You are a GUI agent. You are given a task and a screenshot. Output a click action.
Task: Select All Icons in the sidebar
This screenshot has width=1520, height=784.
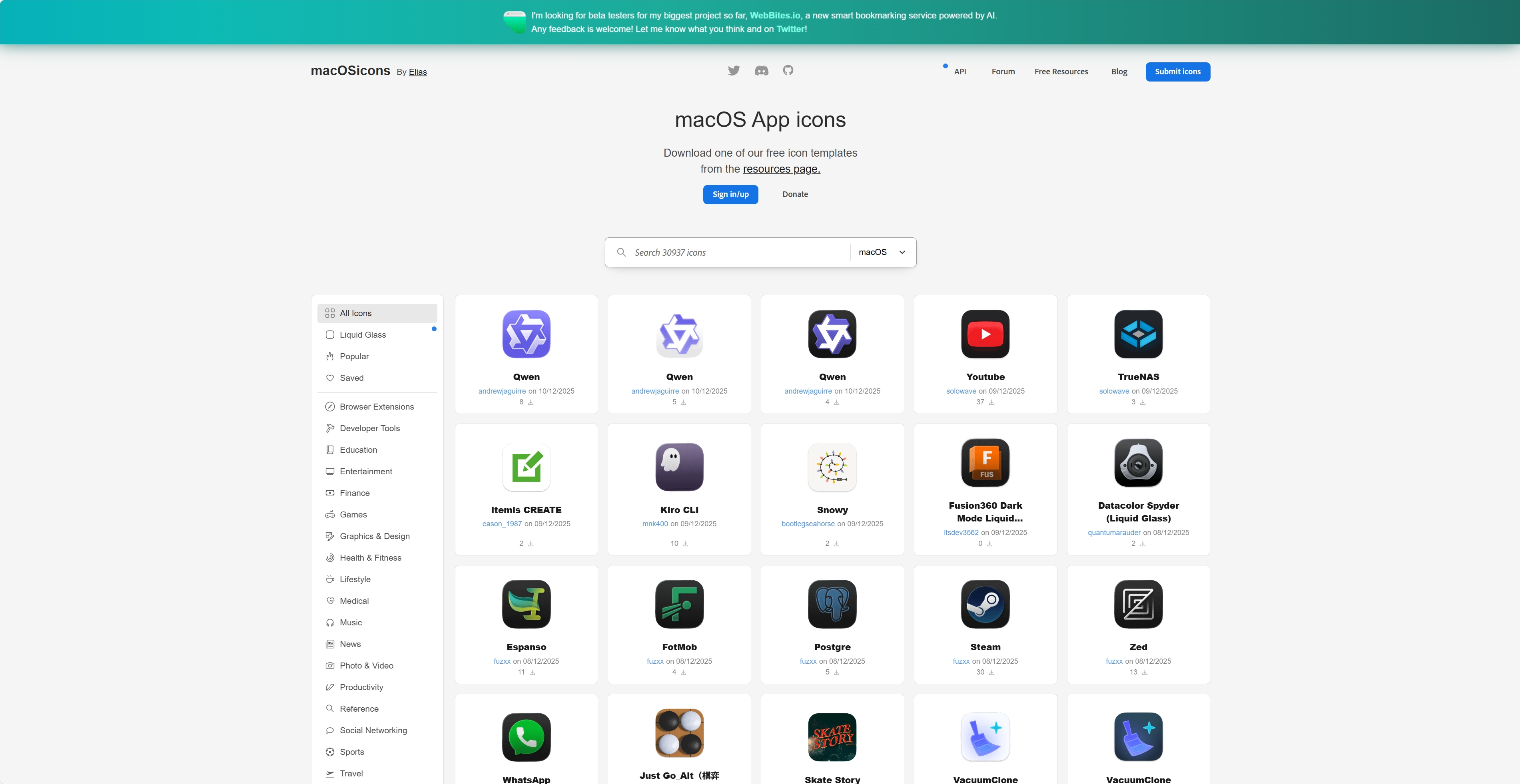355,313
